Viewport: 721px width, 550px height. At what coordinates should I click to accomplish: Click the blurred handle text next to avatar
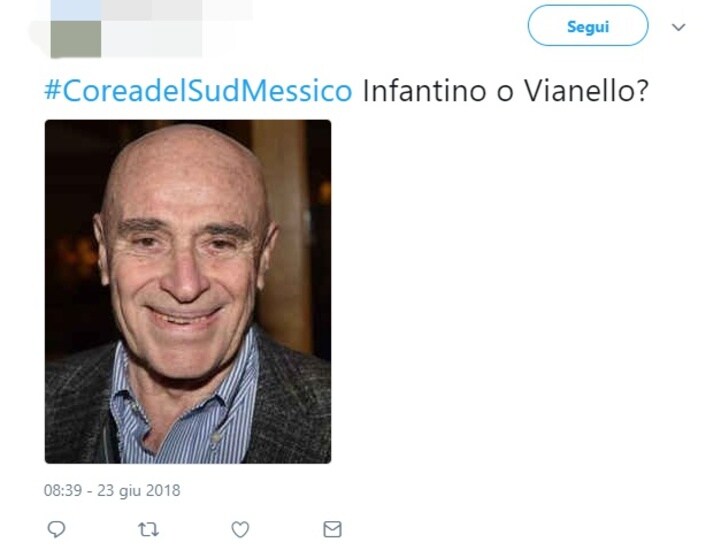(152, 39)
